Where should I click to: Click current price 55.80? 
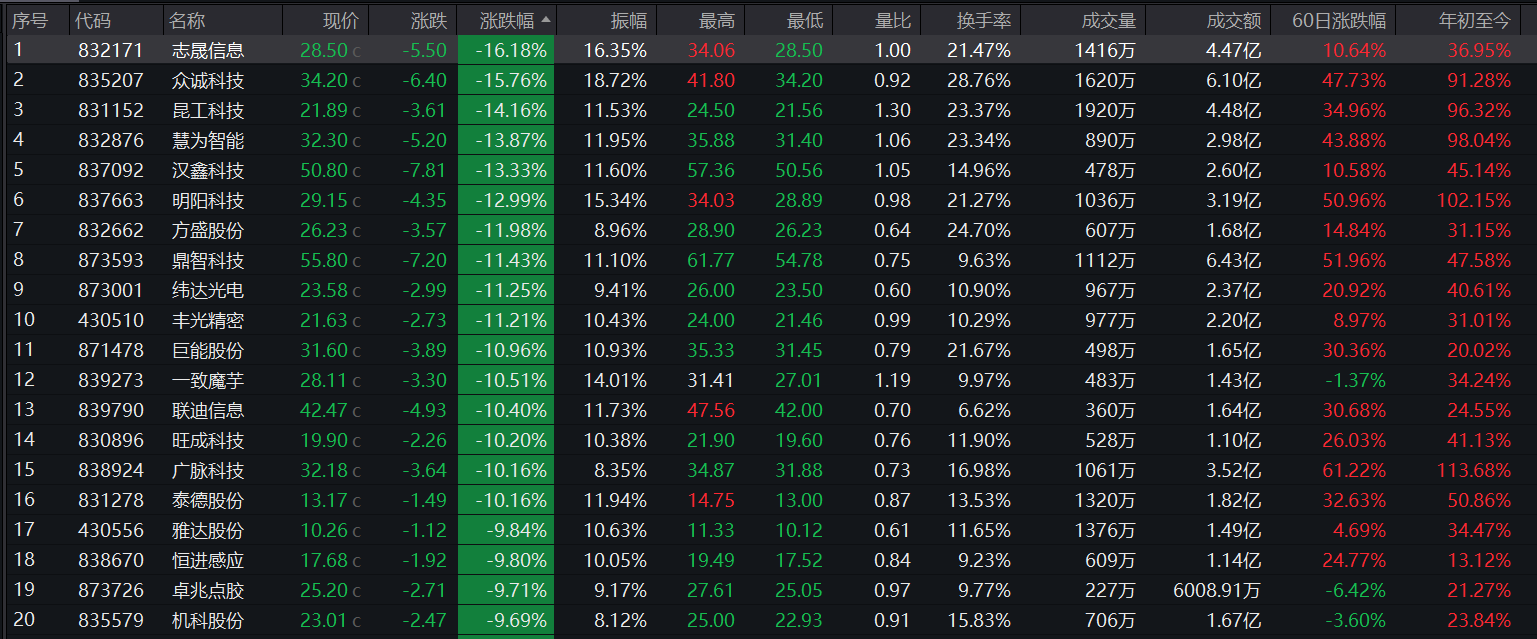[x=323, y=260]
